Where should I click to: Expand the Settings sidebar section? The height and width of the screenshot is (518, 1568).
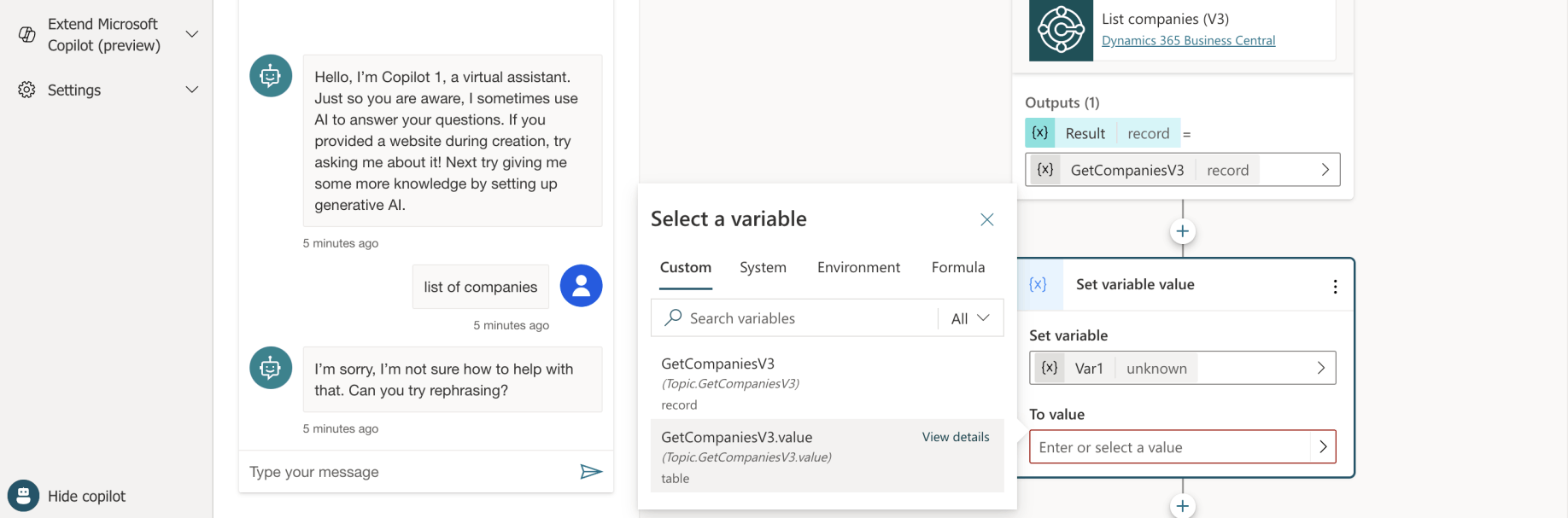(x=192, y=90)
